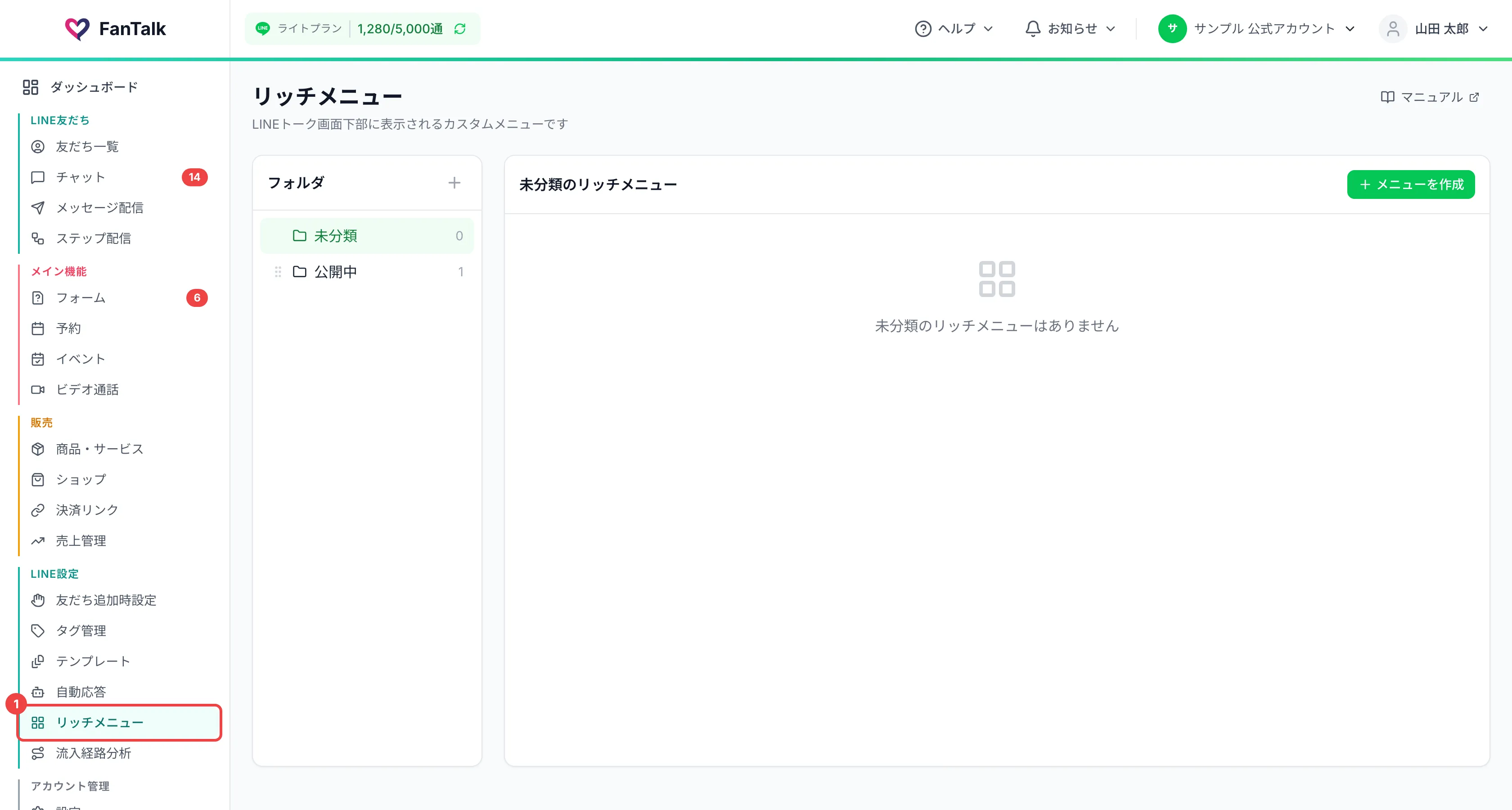Viewport: 1512px width, 810px height.
Task: Click the フォーム badge showing 6
Action: click(197, 298)
